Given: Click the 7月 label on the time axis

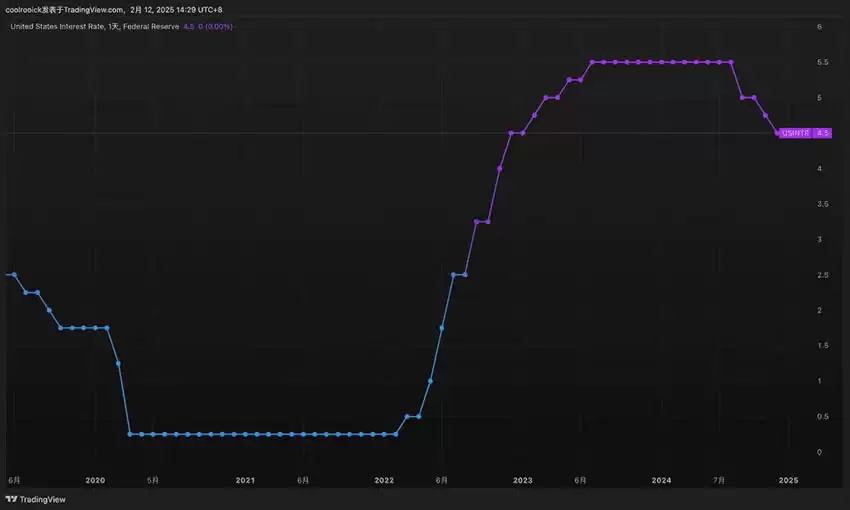Looking at the screenshot, I should (x=719, y=480).
